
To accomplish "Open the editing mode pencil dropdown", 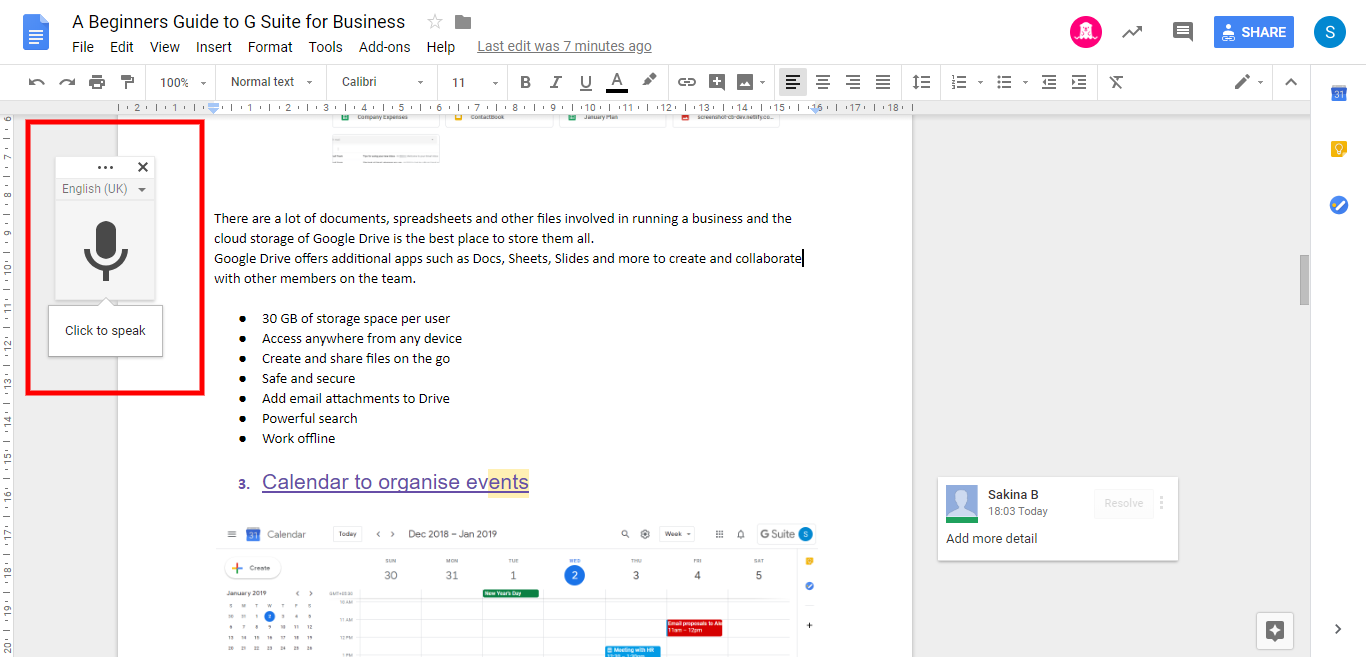I will click(x=1248, y=82).
